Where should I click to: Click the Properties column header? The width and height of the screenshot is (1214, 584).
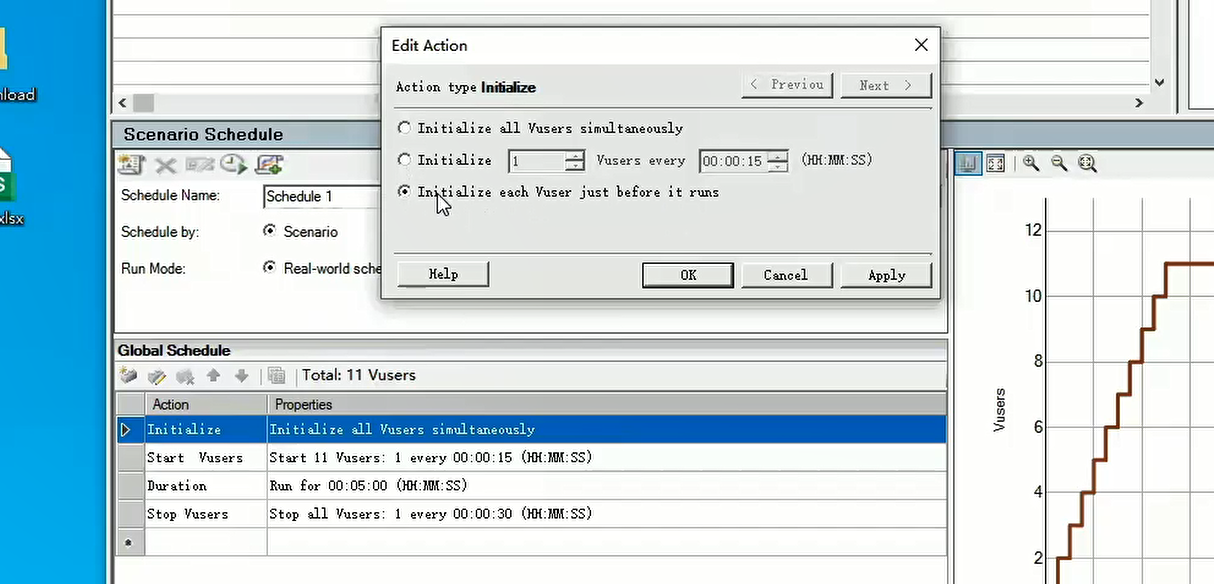pyautogui.click(x=607, y=404)
